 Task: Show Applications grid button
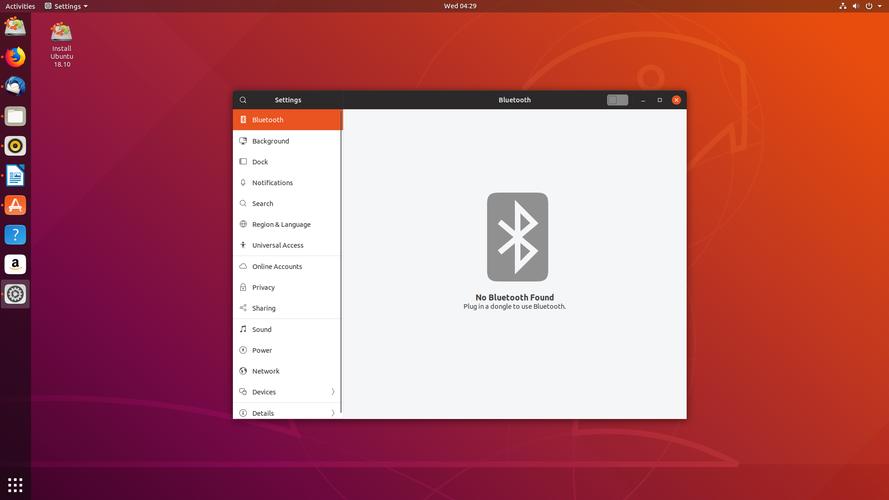(15, 485)
